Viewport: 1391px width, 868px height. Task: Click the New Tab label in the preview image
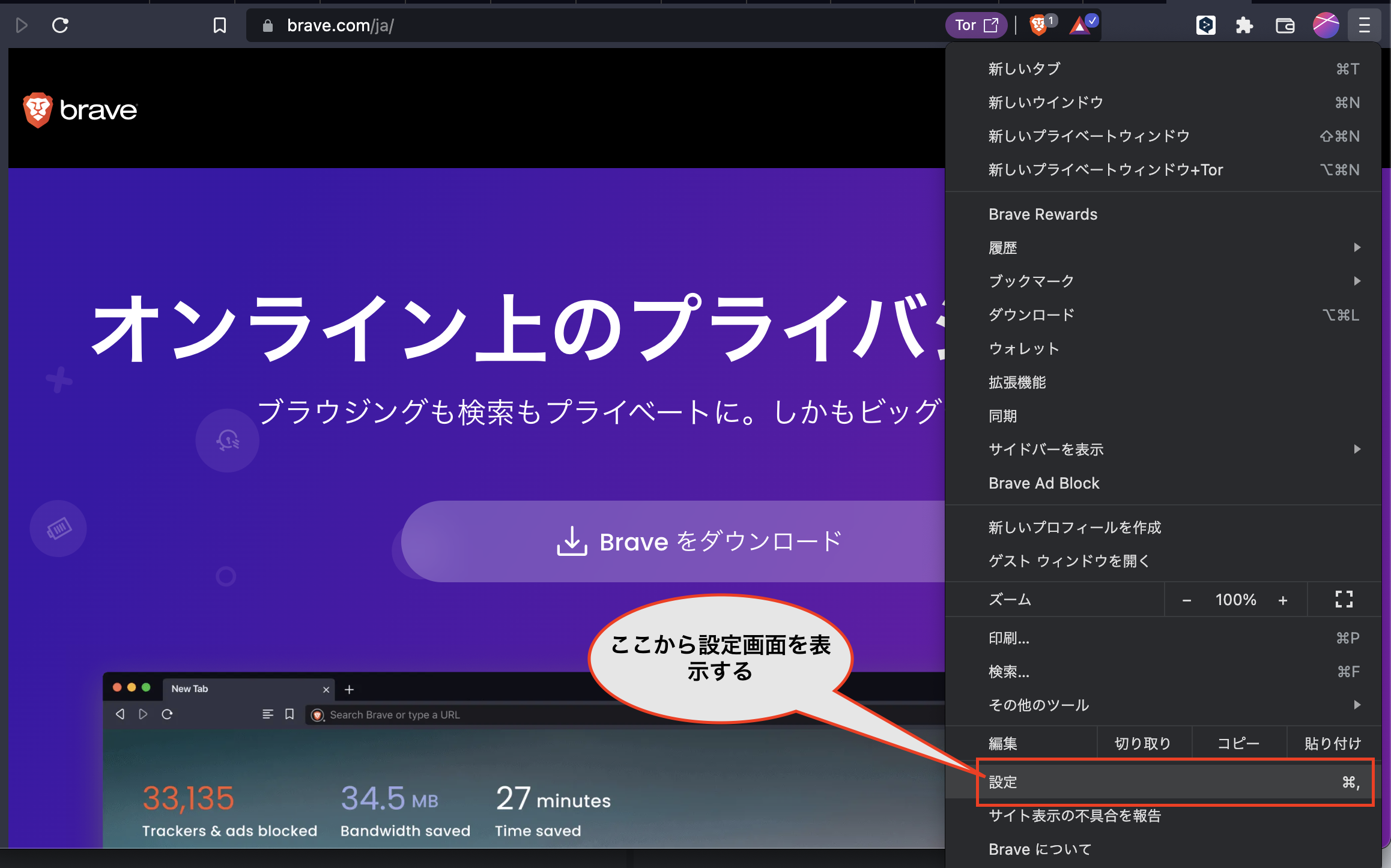pos(190,689)
